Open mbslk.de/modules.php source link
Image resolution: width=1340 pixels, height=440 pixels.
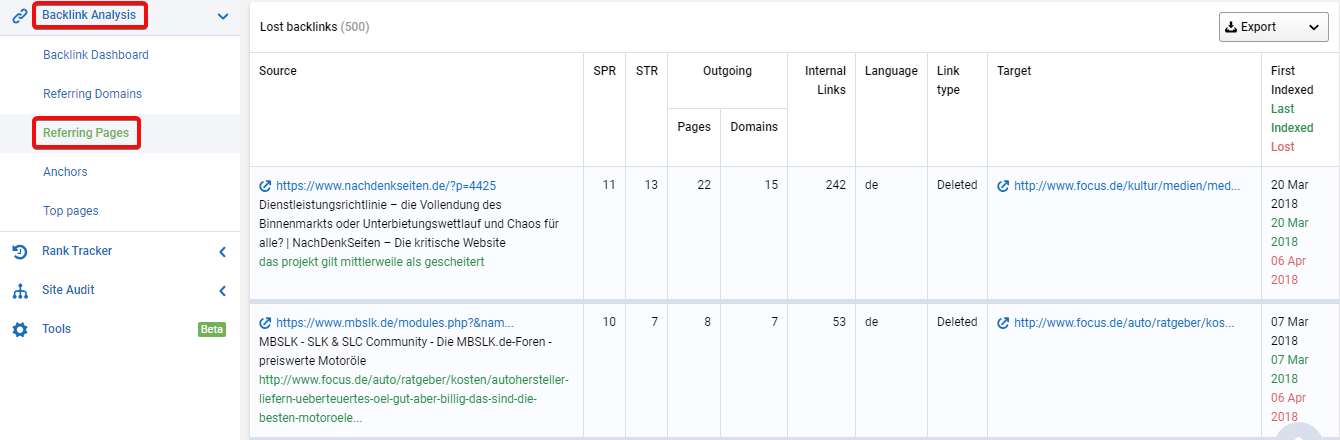(395, 322)
